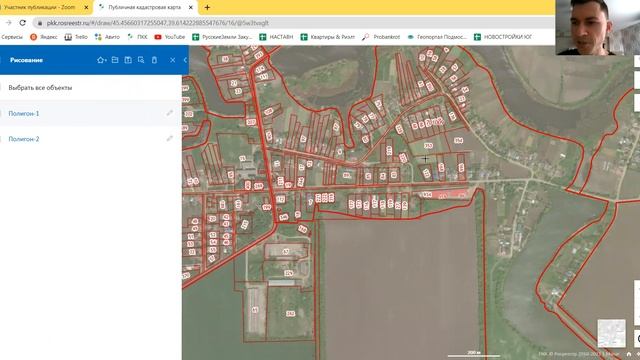Open a new browser tab
The height and width of the screenshot is (360, 640).
207,7
